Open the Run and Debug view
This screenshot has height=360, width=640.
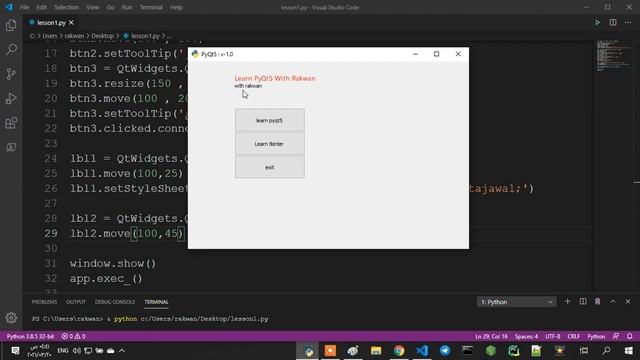pyautogui.click(x=11, y=98)
